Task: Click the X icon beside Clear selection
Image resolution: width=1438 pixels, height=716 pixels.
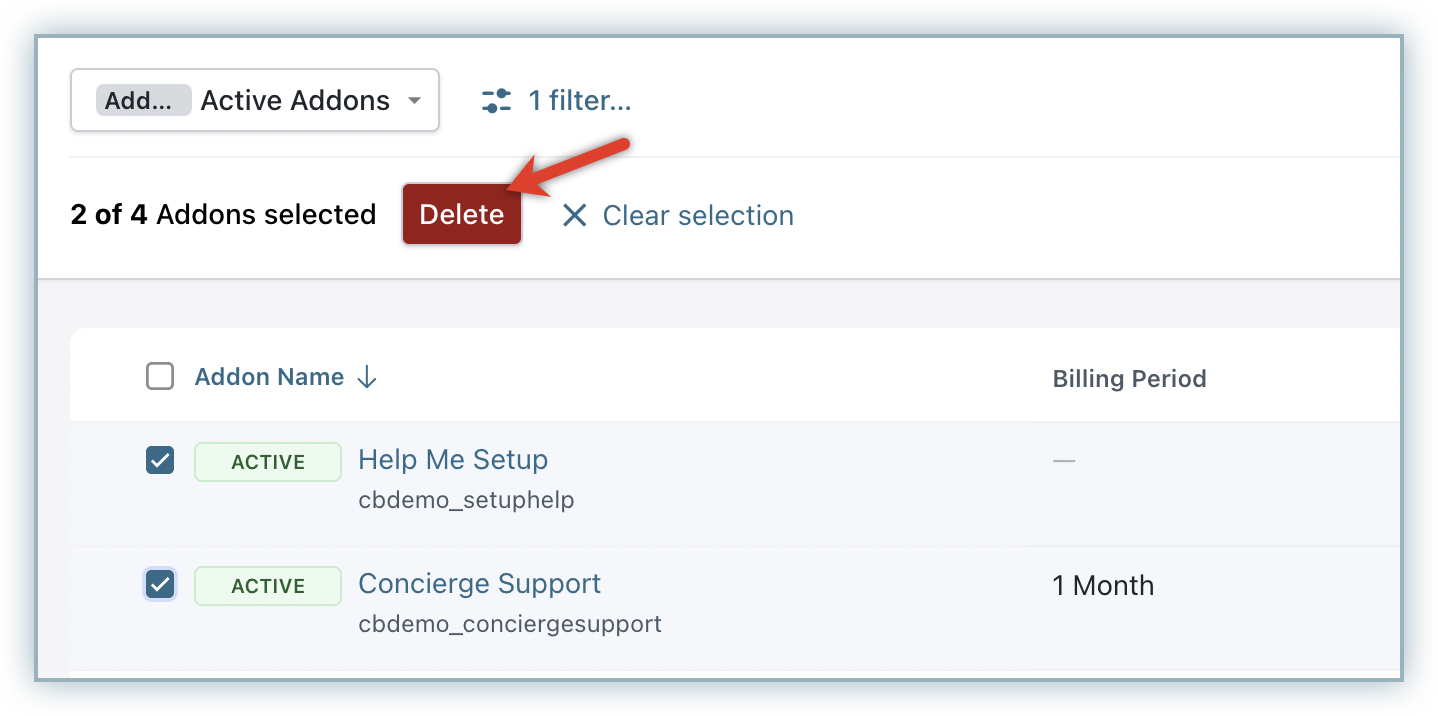Action: pyautogui.click(x=574, y=215)
